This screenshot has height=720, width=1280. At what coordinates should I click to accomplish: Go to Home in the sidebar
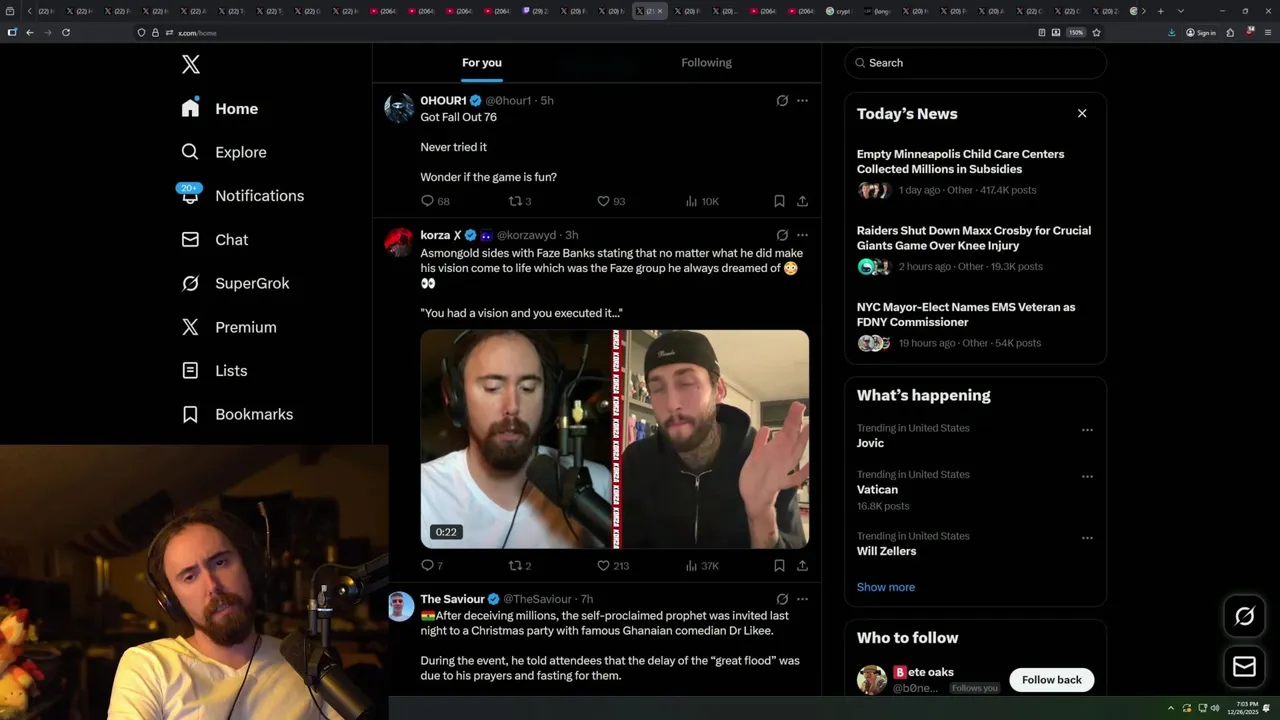click(220, 108)
